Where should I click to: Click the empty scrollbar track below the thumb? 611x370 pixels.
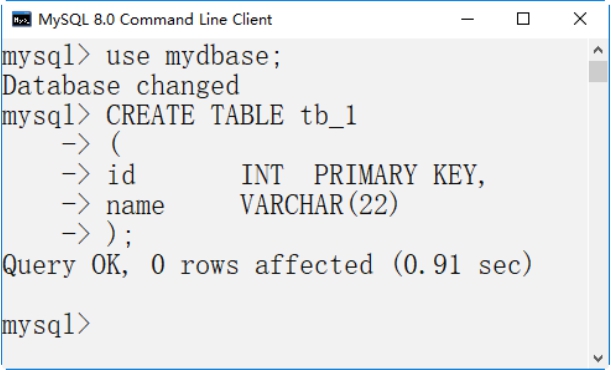pyautogui.click(x=598, y=214)
